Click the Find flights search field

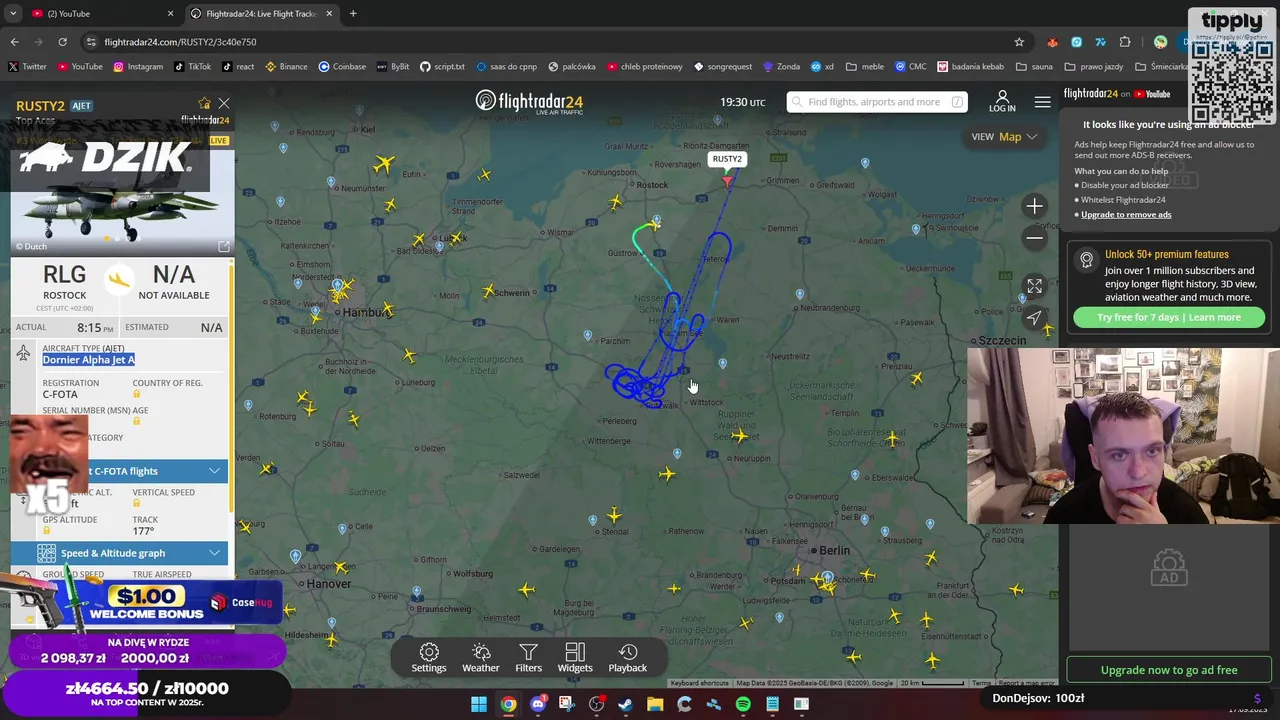[877, 102]
